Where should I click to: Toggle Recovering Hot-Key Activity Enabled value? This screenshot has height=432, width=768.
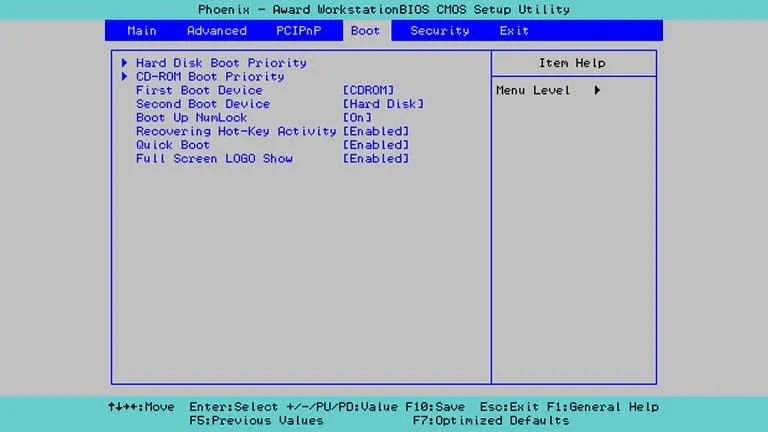pos(375,131)
